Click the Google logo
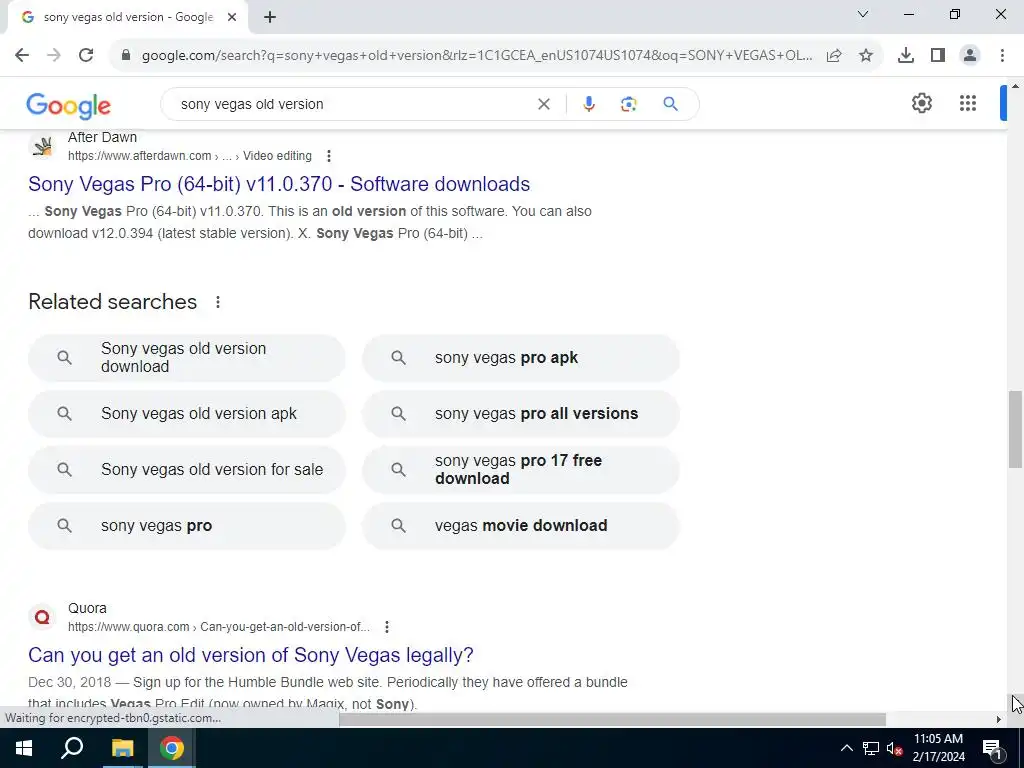1024x768 pixels. click(x=69, y=106)
